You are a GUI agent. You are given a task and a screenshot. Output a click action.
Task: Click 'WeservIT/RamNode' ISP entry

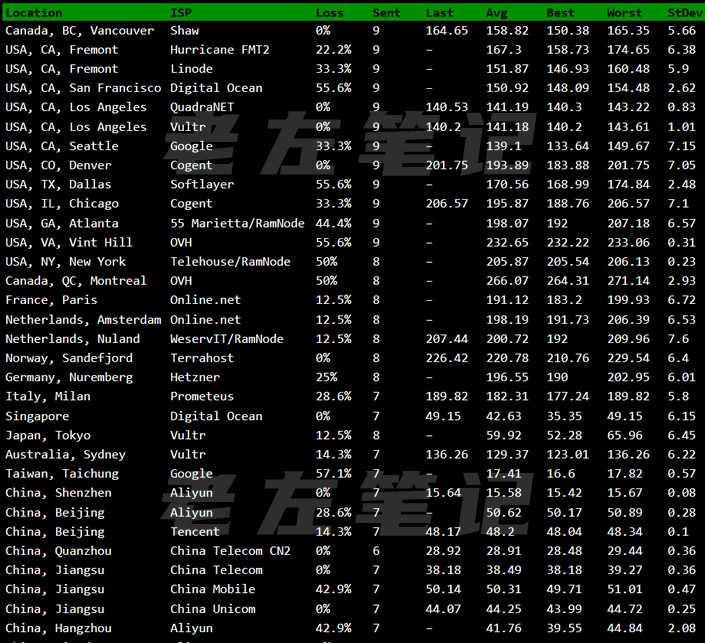tap(227, 339)
